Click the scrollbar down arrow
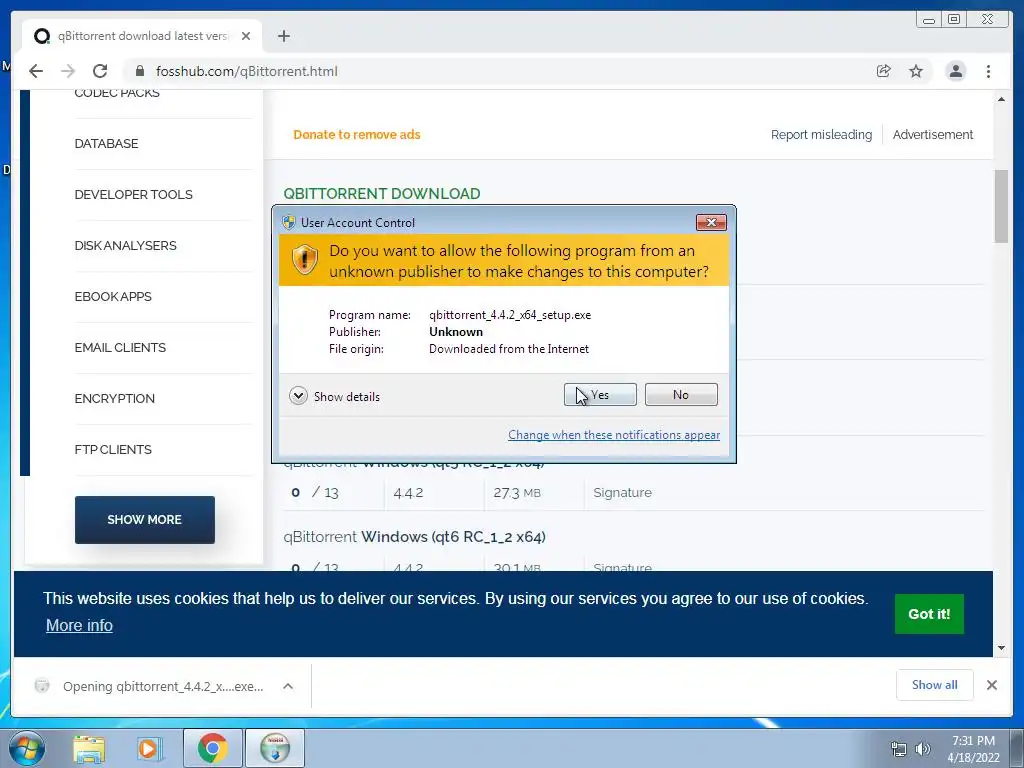 coord(1001,648)
